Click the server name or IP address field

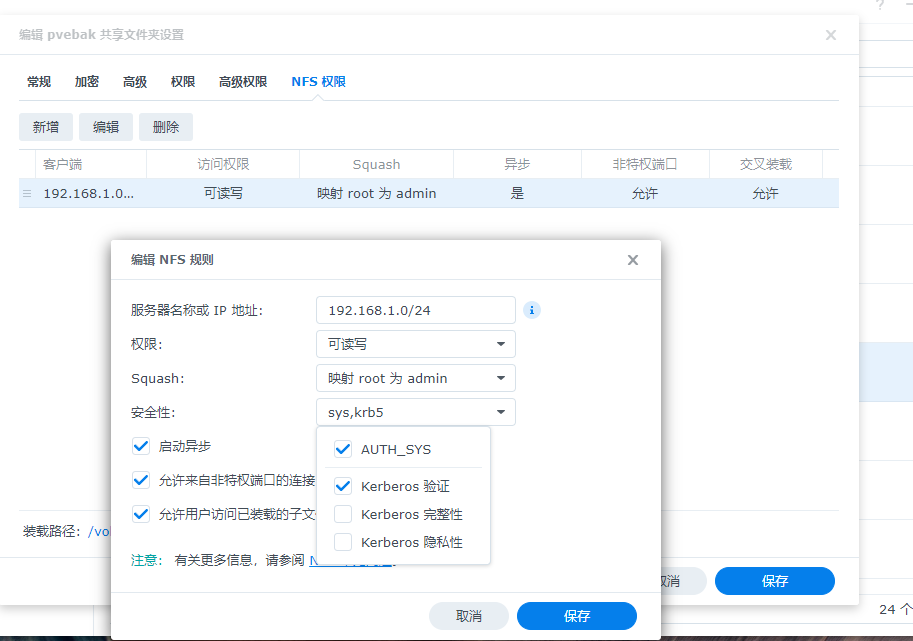[415, 310]
